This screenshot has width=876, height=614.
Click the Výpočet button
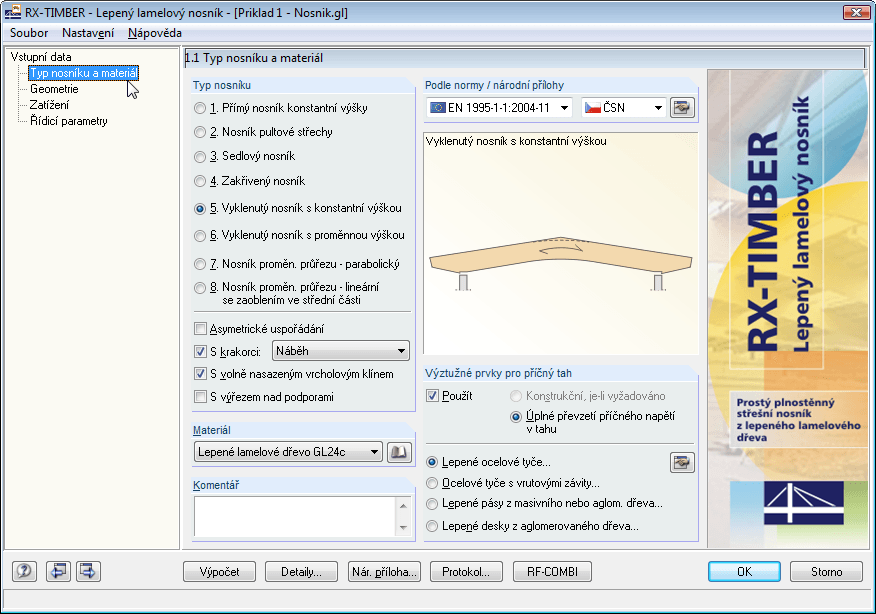pos(220,572)
